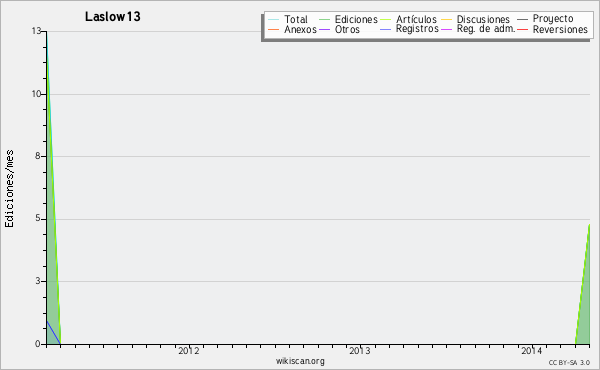The width and height of the screenshot is (600, 370).
Task: Click the orange Anexos legend line swatch
Action: [x=274, y=29]
